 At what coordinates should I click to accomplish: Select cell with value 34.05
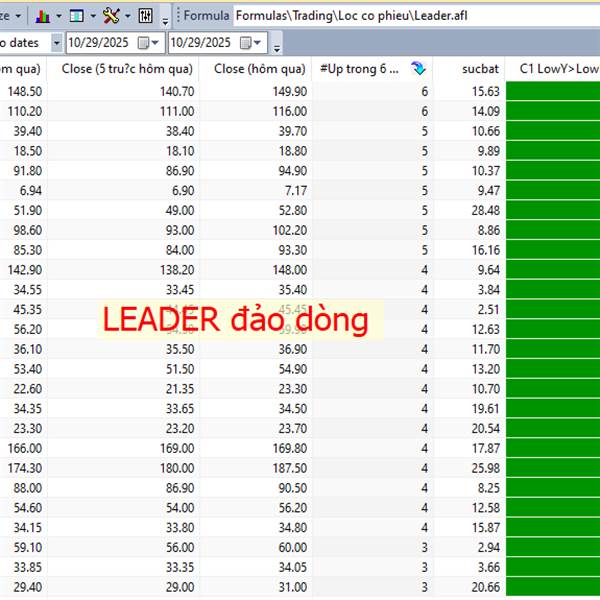[x=255, y=567]
